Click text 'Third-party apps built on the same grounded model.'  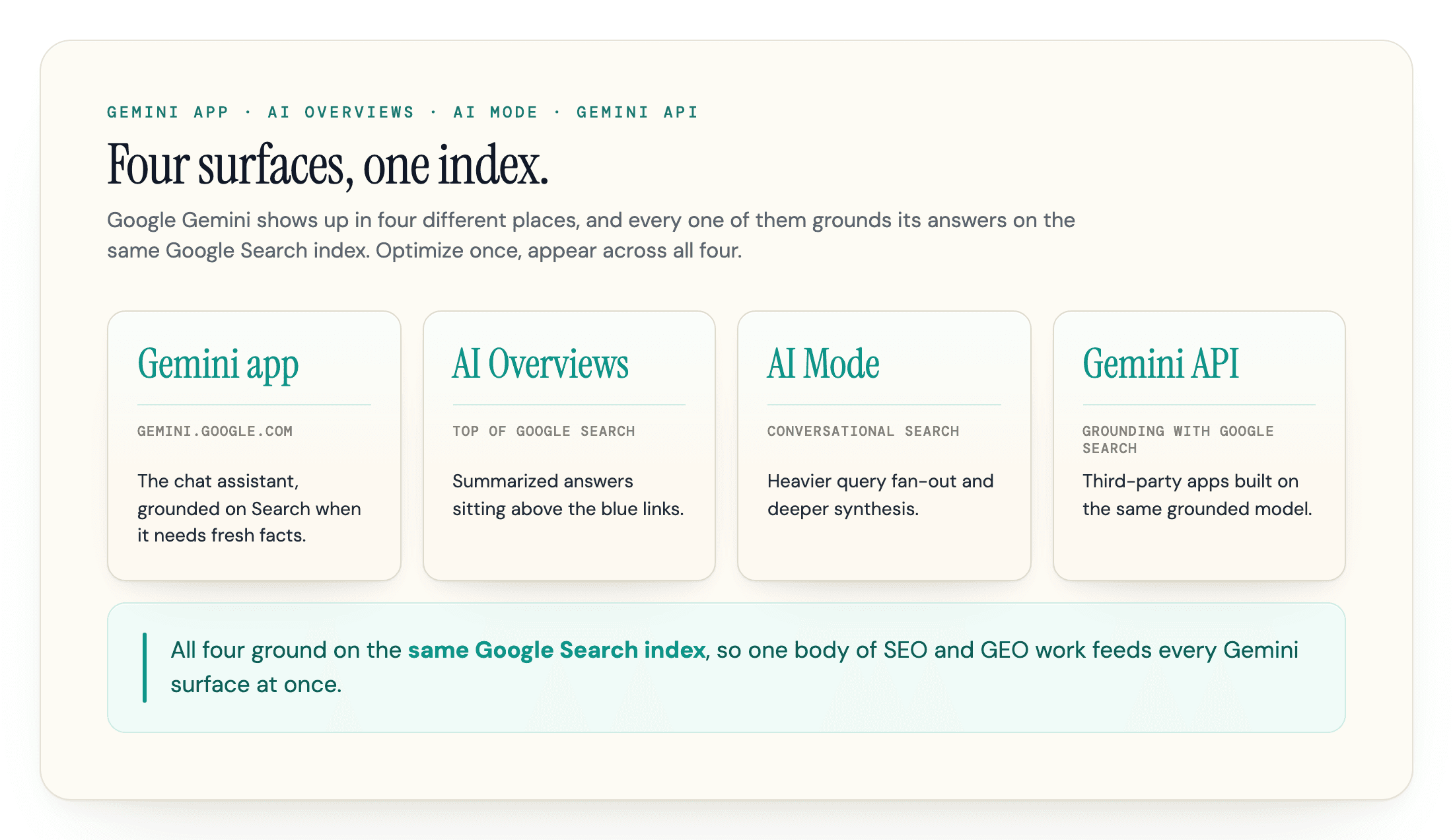[1197, 495]
